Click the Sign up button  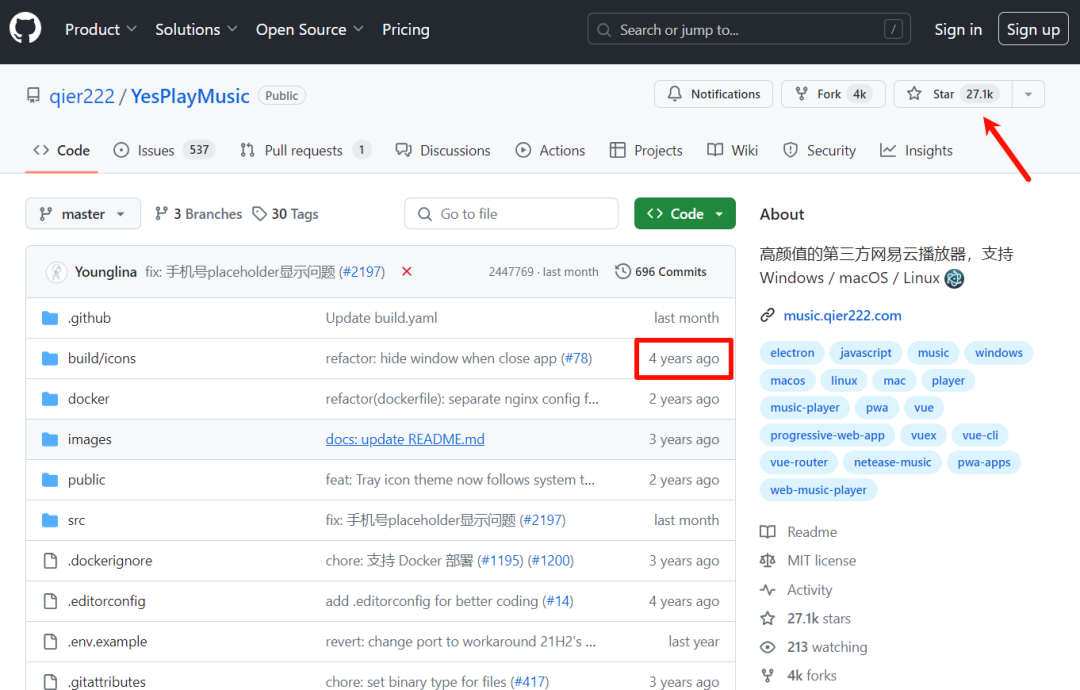click(x=1033, y=30)
